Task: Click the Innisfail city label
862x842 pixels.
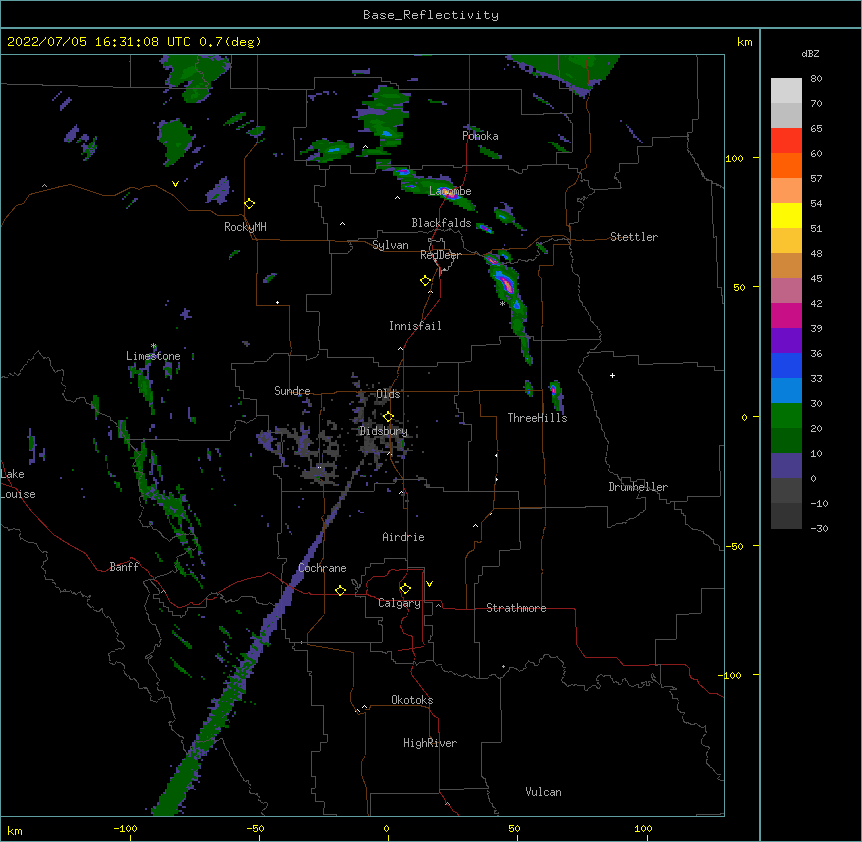Action: point(415,326)
